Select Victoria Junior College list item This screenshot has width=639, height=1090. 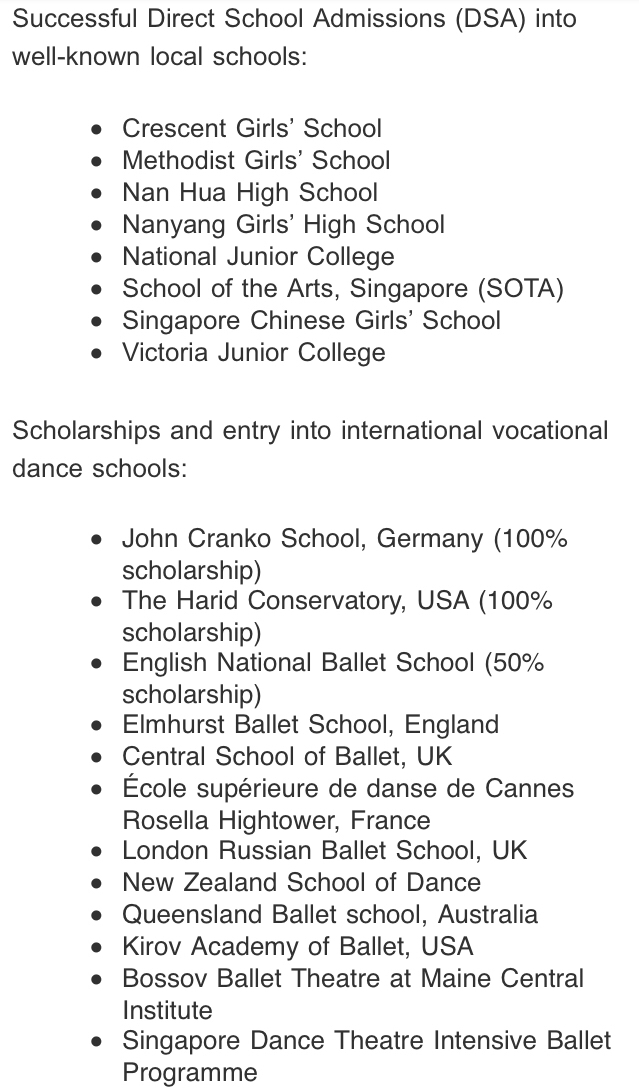(253, 353)
